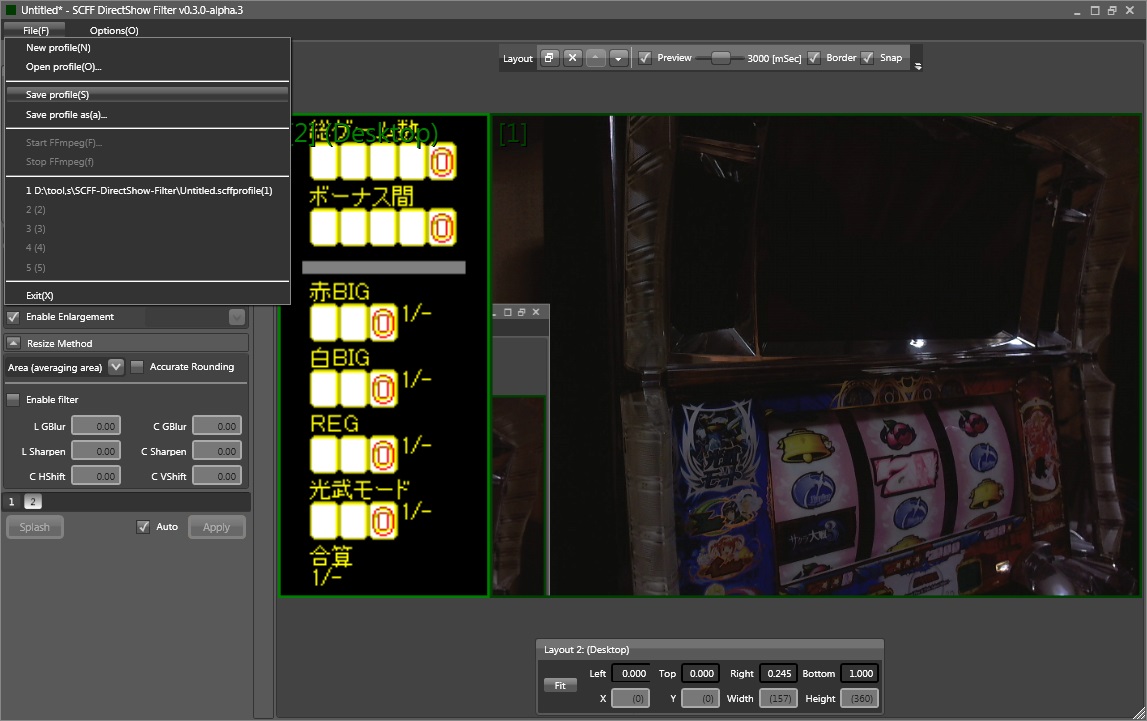Viewport: 1147px width, 721px height.
Task: Click the move layout up arrow icon
Action: 596,58
